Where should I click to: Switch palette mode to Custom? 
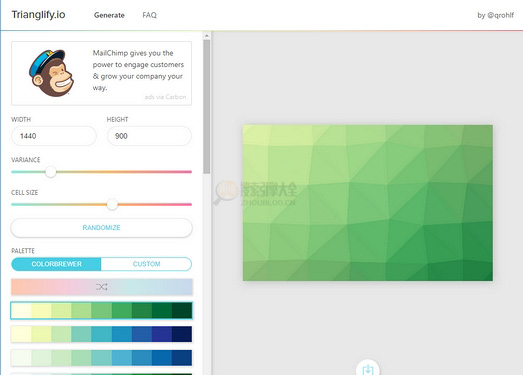146,264
